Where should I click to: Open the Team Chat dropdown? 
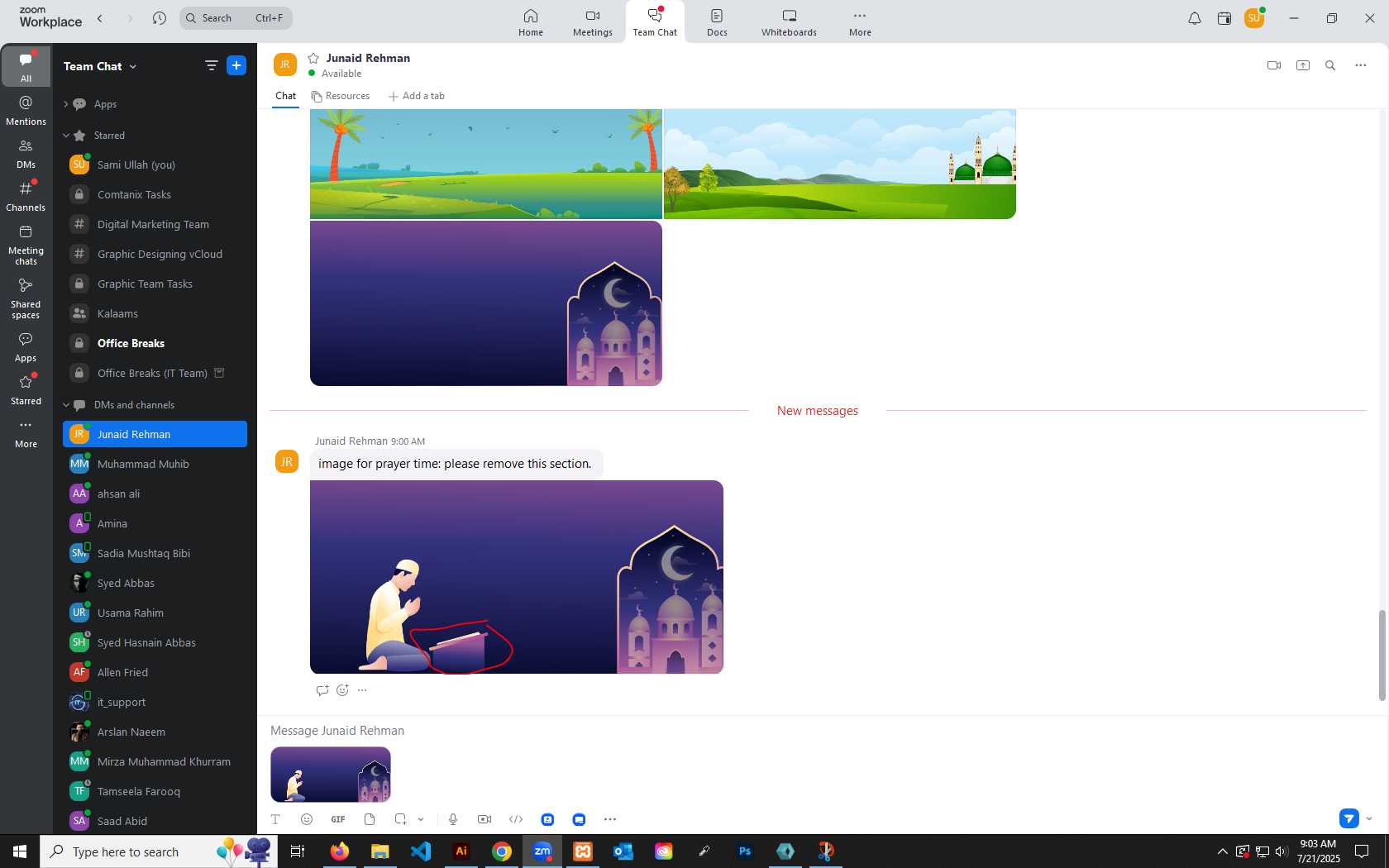(x=100, y=66)
